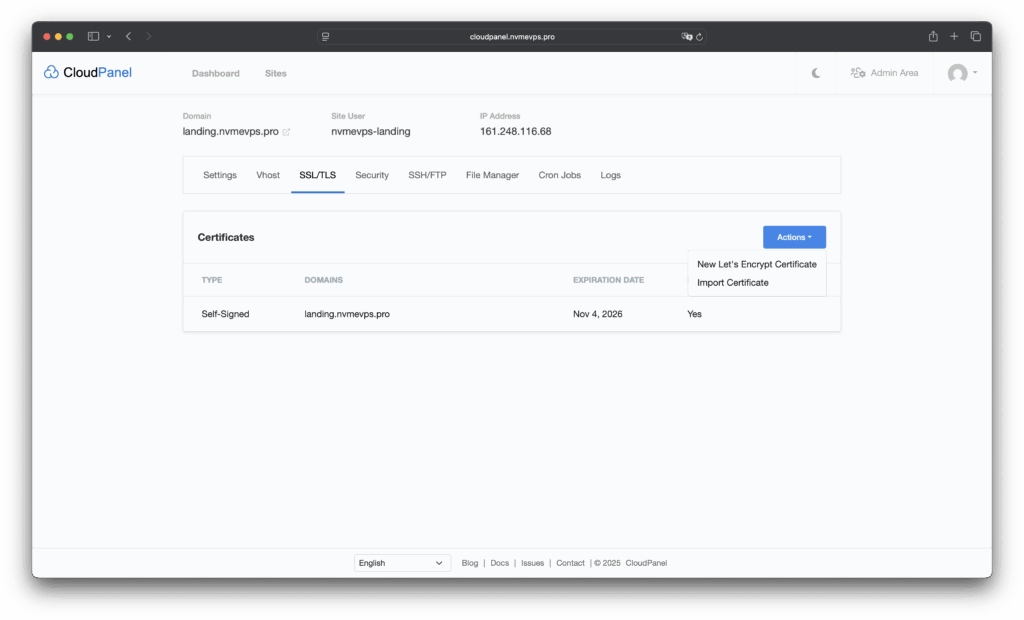Open a new tab with plus icon
1024x620 pixels.
pos(954,36)
